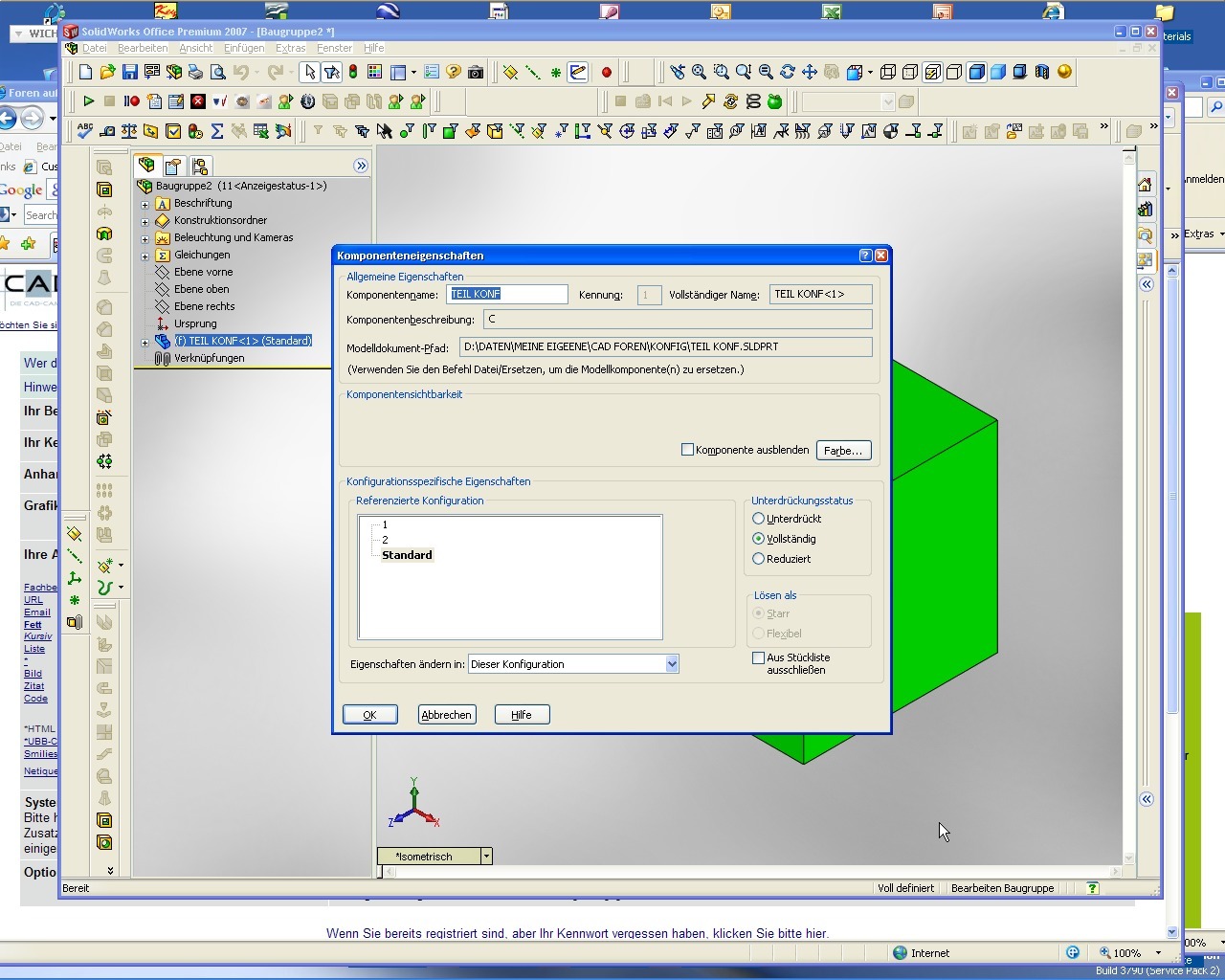Choose the Select arrow cursor tool
The width and height of the screenshot is (1225, 980).
[309, 72]
